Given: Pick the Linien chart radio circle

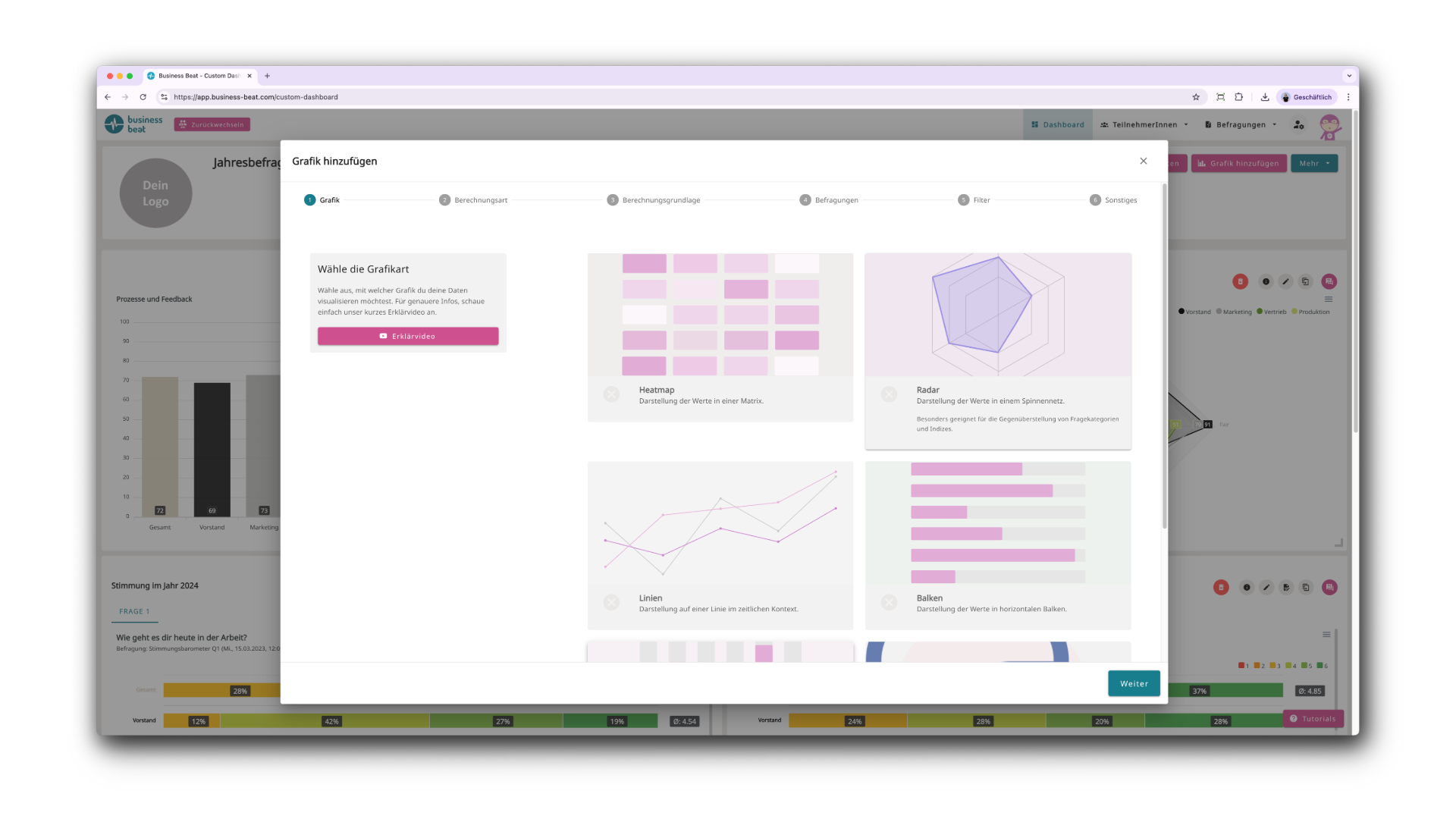Looking at the screenshot, I should (611, 602).
